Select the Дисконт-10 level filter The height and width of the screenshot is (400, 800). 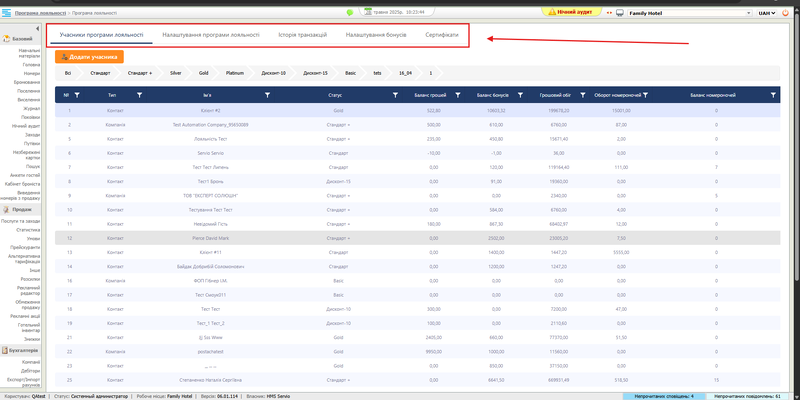click(x=273, y=73)
